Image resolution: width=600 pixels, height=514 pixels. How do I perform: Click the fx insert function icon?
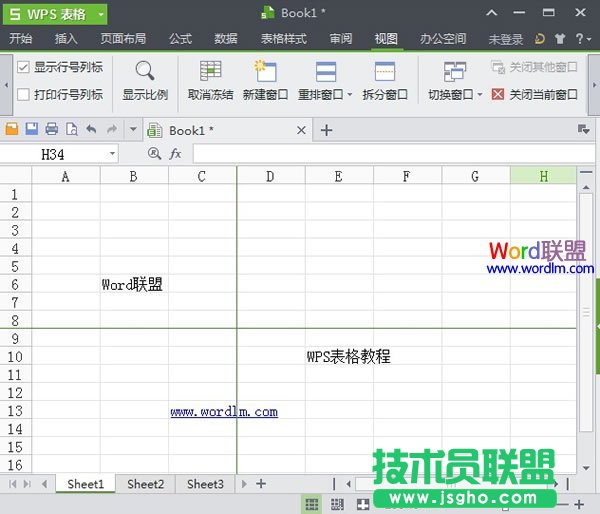point(175,153)
